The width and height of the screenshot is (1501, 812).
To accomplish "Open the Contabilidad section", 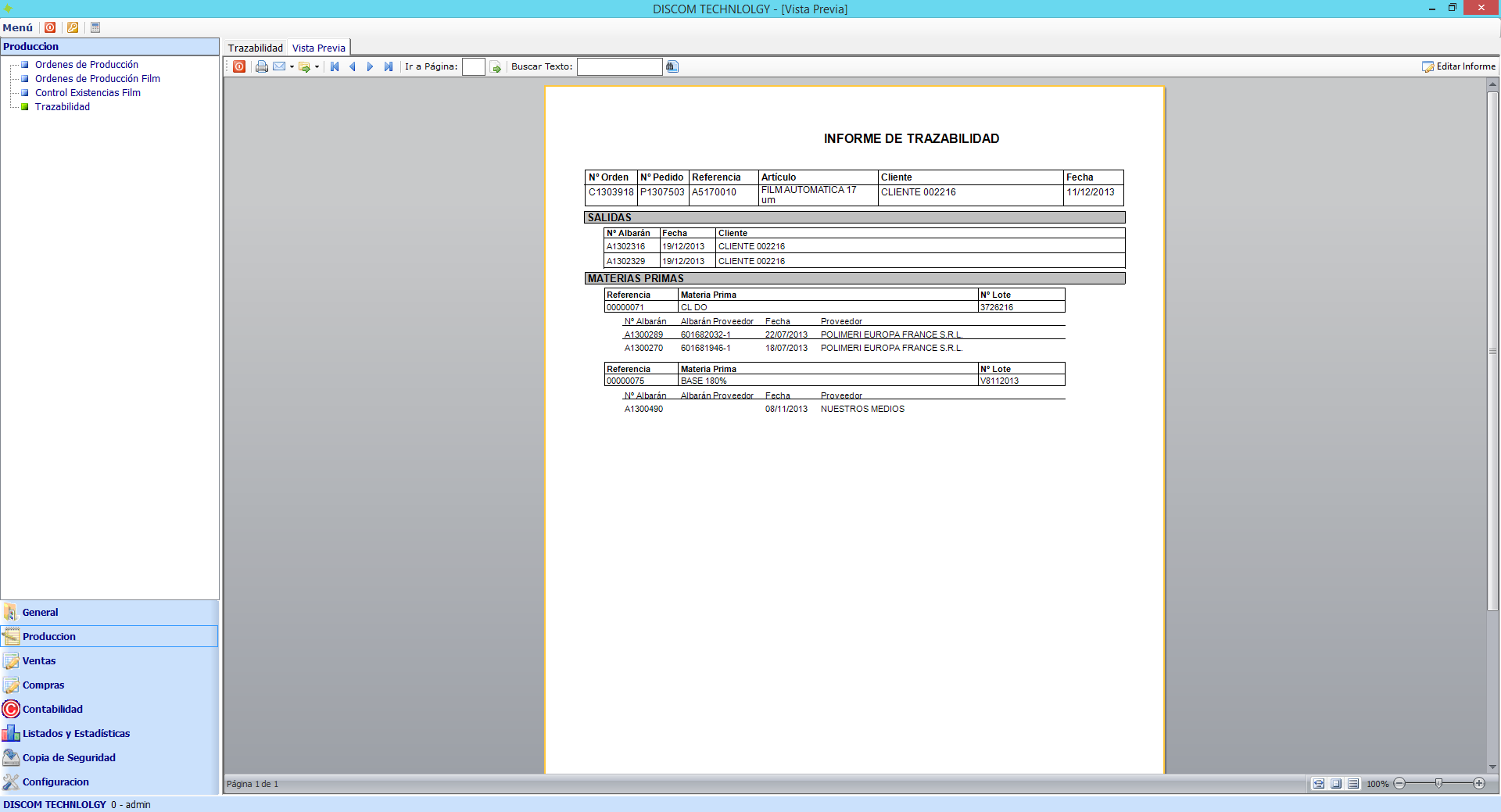I will click(52, 710).
